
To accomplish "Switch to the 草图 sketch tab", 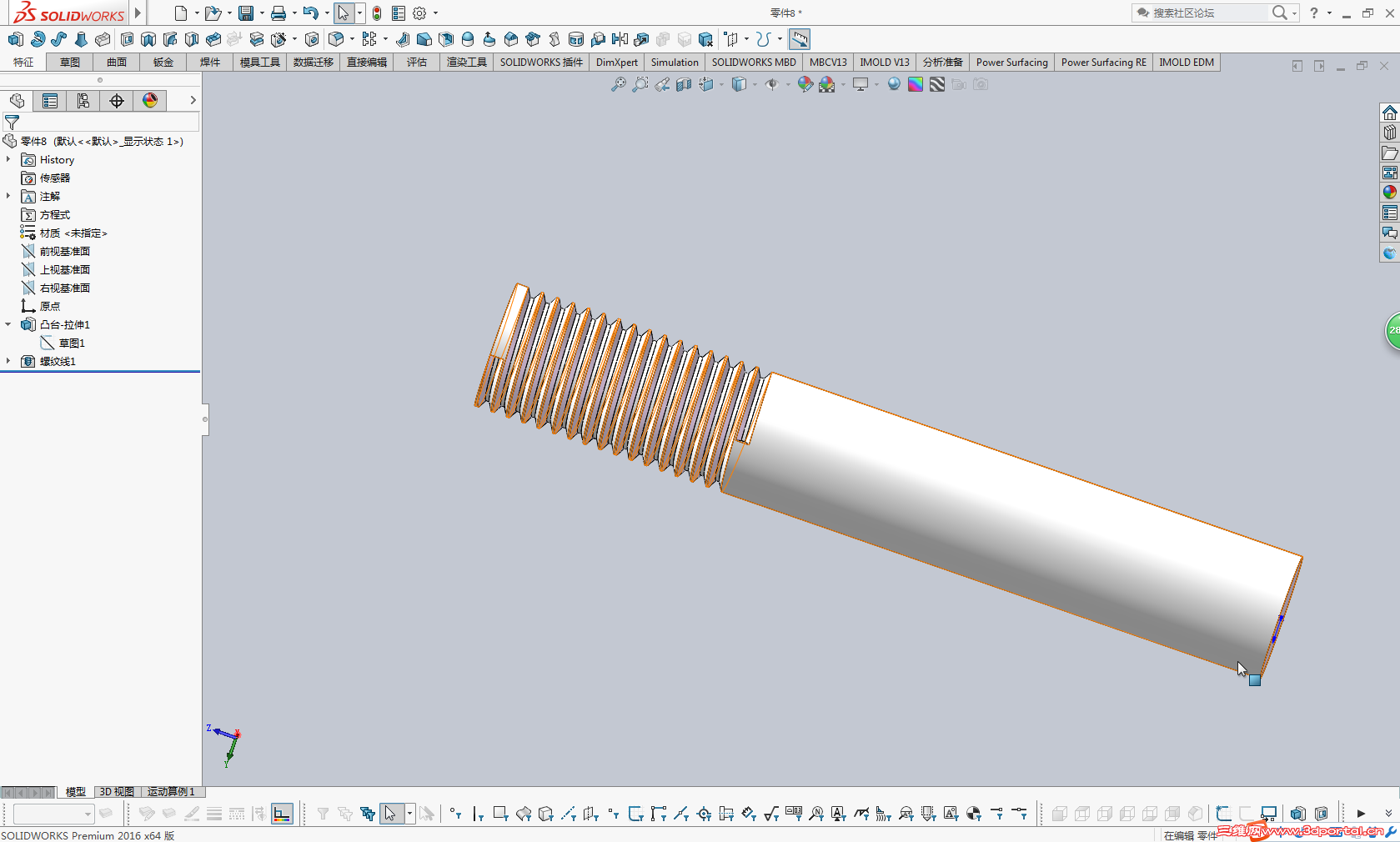I will tap(70, 63).
